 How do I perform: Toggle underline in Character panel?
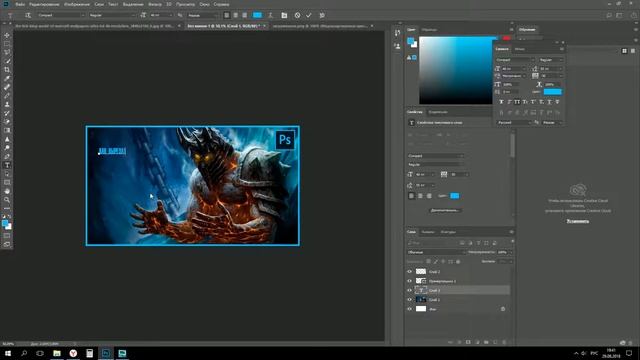(549, 102)
